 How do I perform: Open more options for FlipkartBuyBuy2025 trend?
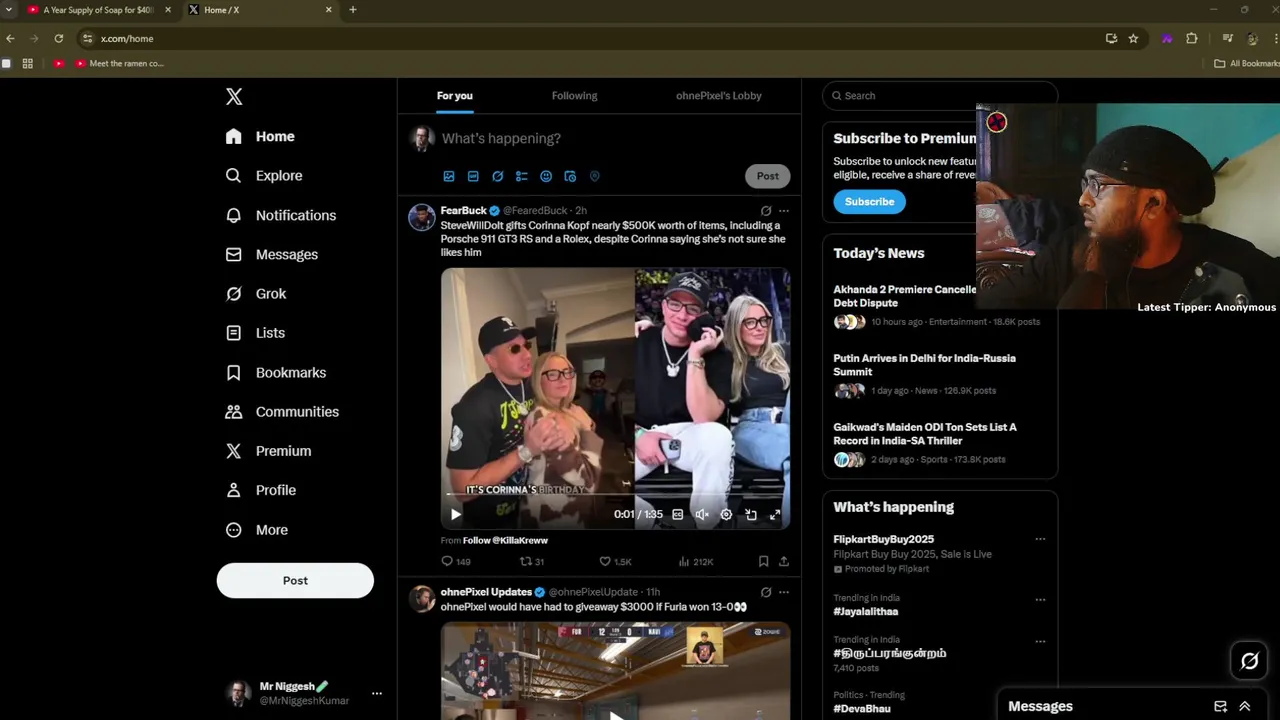pos(1040,539)
